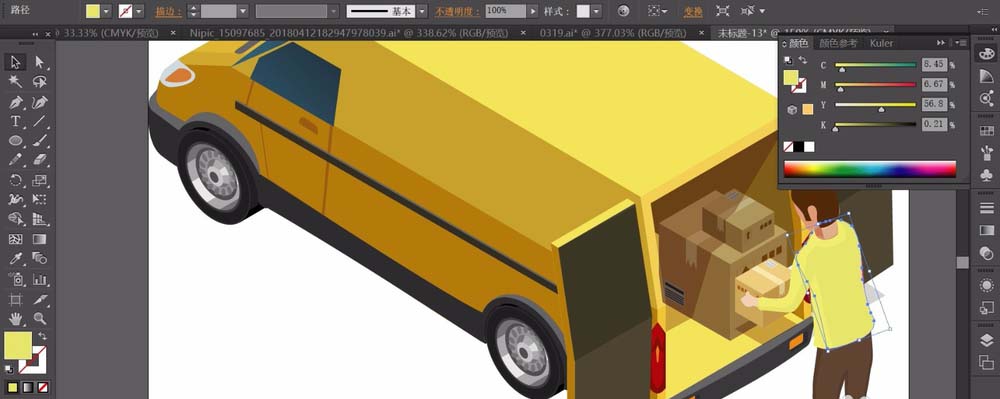Screen dimensions: 1000x399
Task: Select the Lasso tool
Action: pos(40,82)
